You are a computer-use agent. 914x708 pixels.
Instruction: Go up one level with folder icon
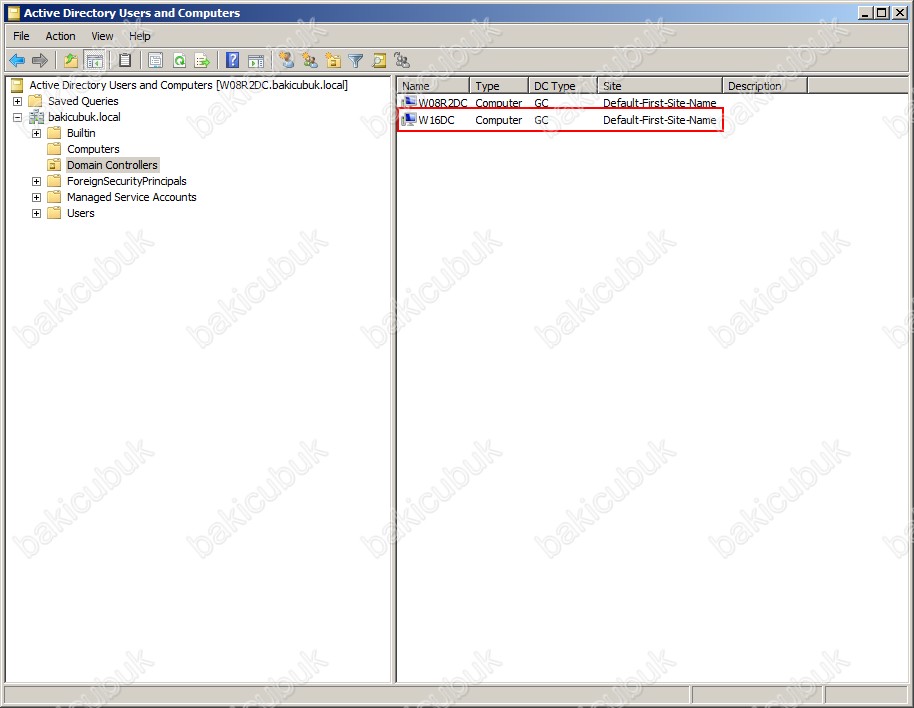point(71,60)
